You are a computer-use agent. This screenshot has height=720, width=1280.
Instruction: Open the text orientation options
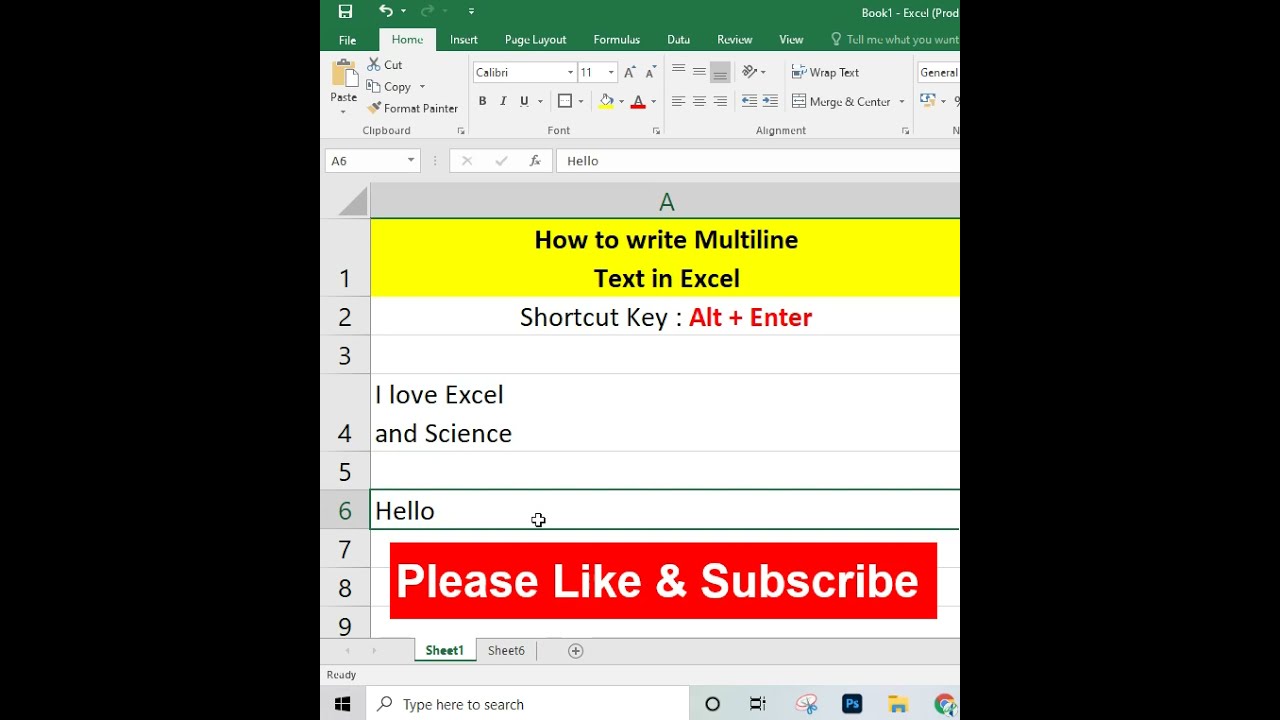[x=752, y=72]
